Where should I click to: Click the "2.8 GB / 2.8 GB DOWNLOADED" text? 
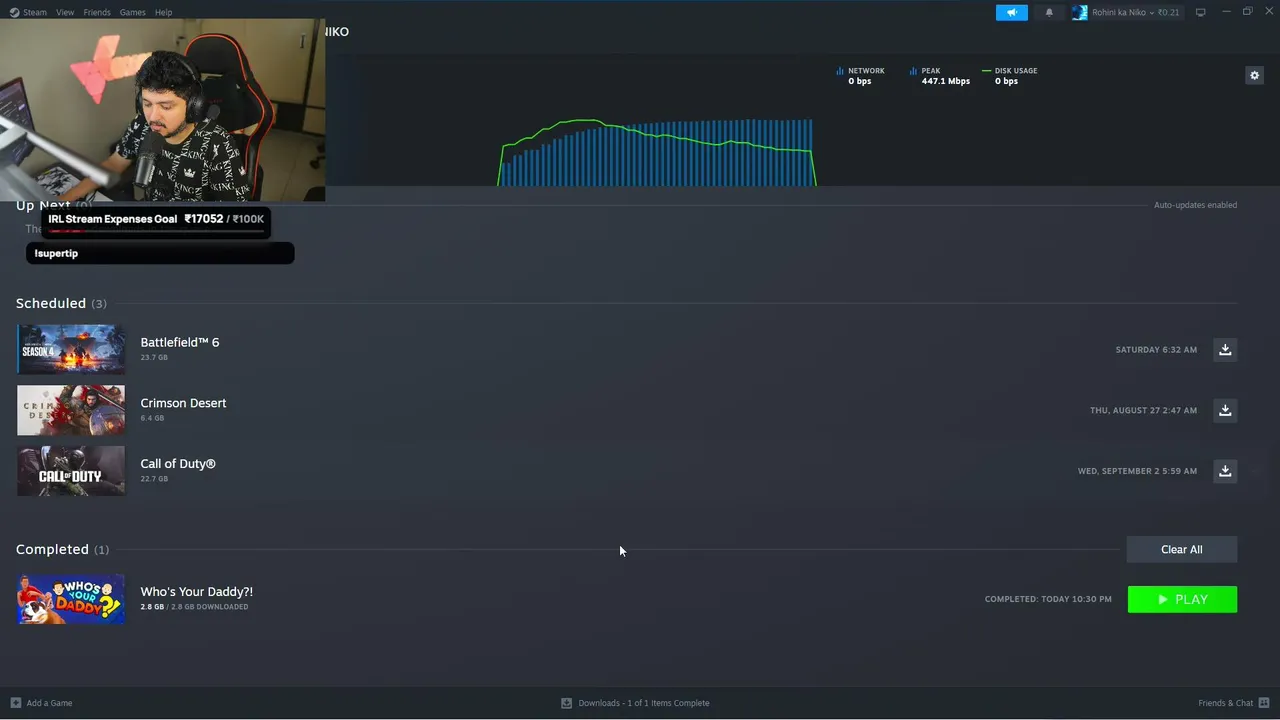[x=194, y=607]
